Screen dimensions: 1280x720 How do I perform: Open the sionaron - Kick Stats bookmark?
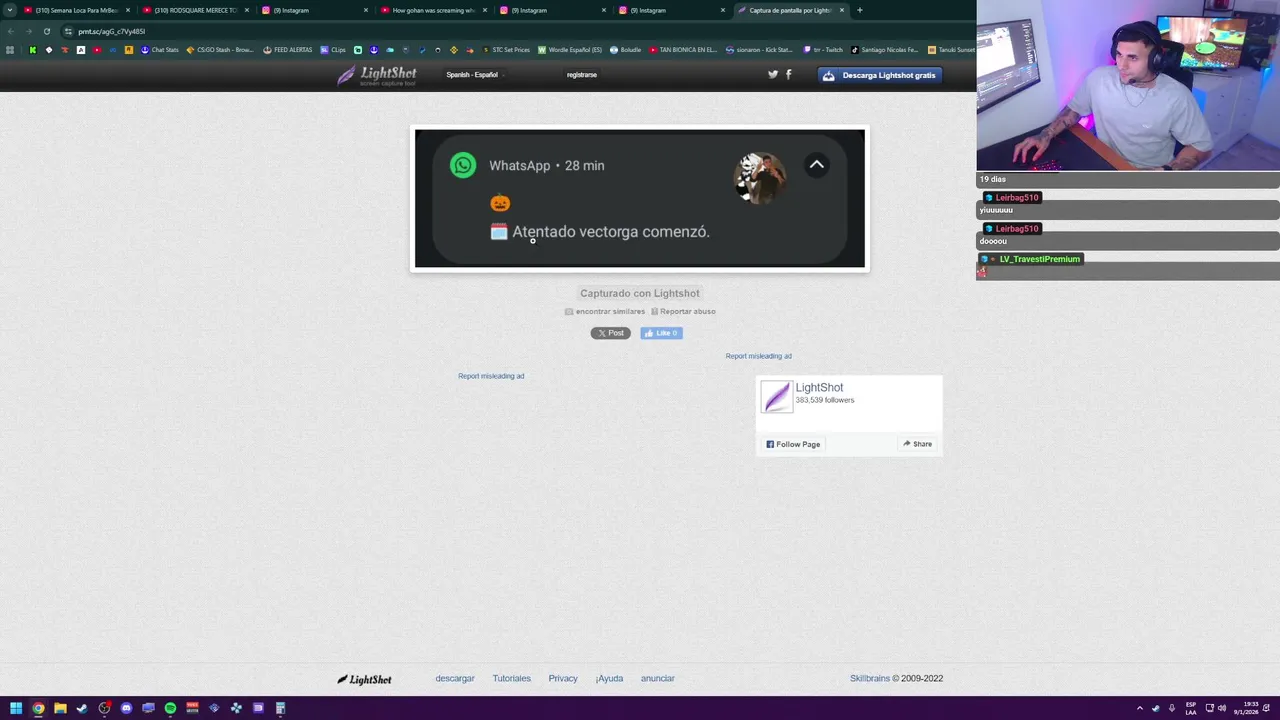759,50
